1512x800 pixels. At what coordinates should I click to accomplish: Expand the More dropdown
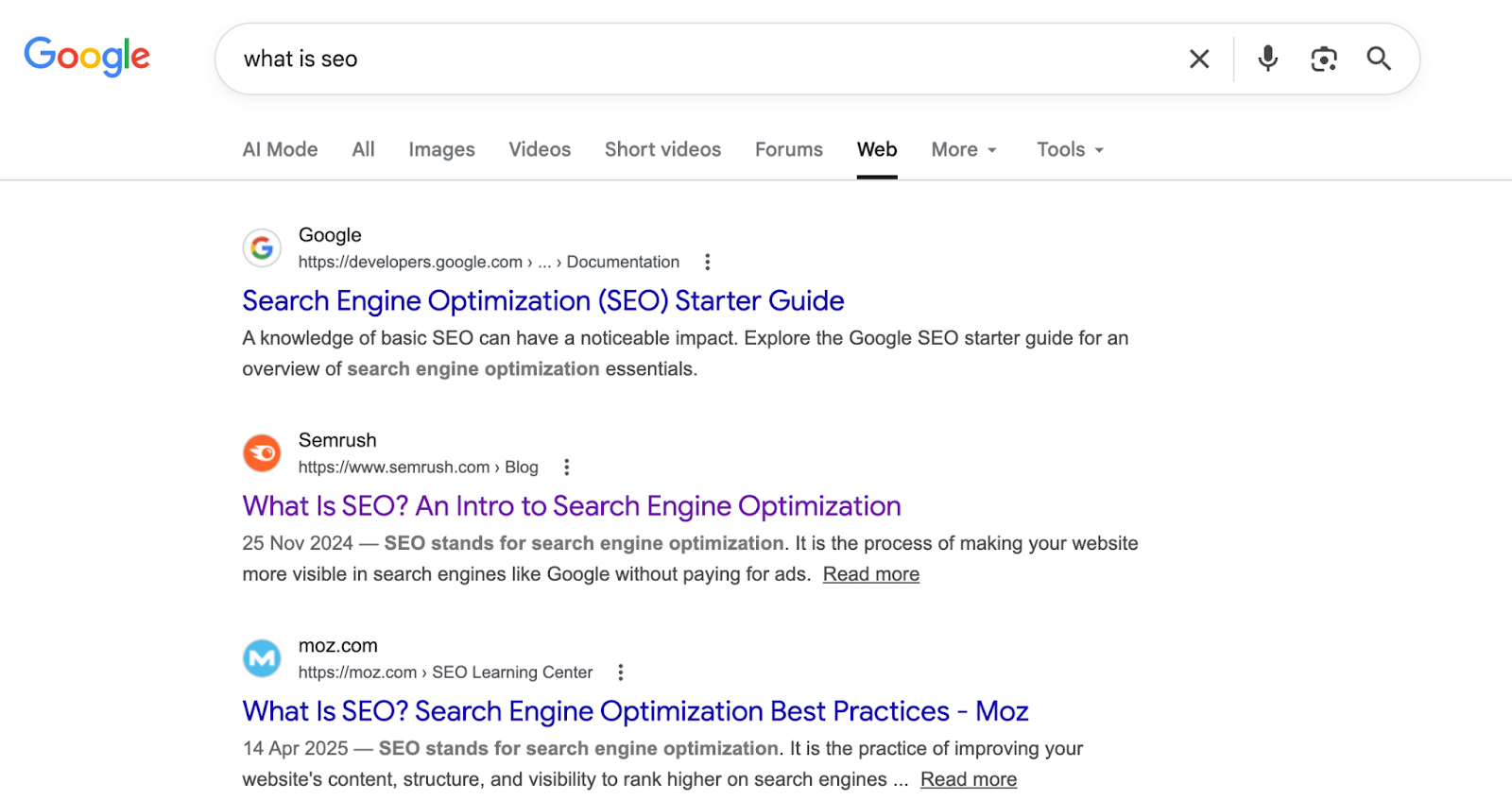click(964, 149)
